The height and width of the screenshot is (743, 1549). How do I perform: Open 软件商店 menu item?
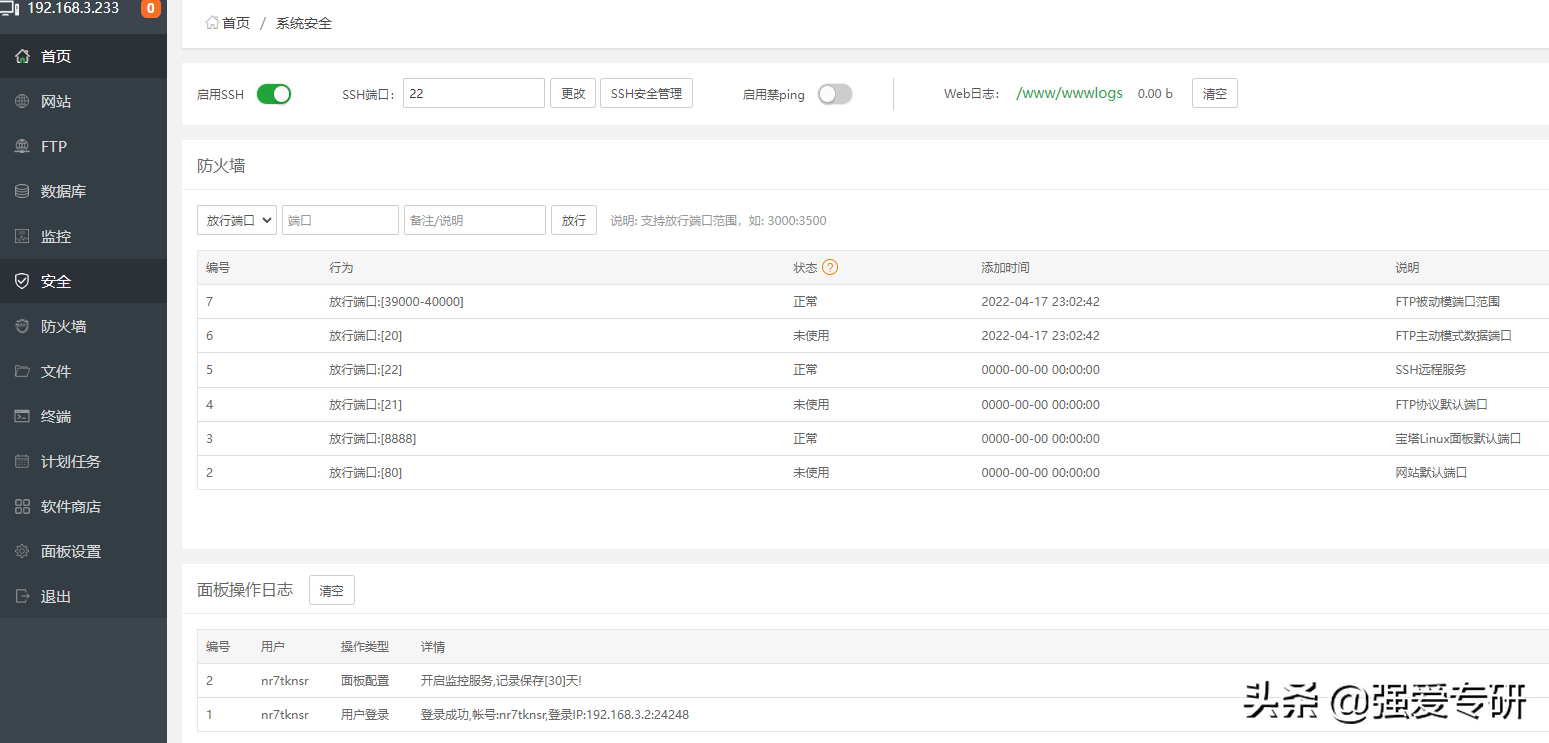83,506
